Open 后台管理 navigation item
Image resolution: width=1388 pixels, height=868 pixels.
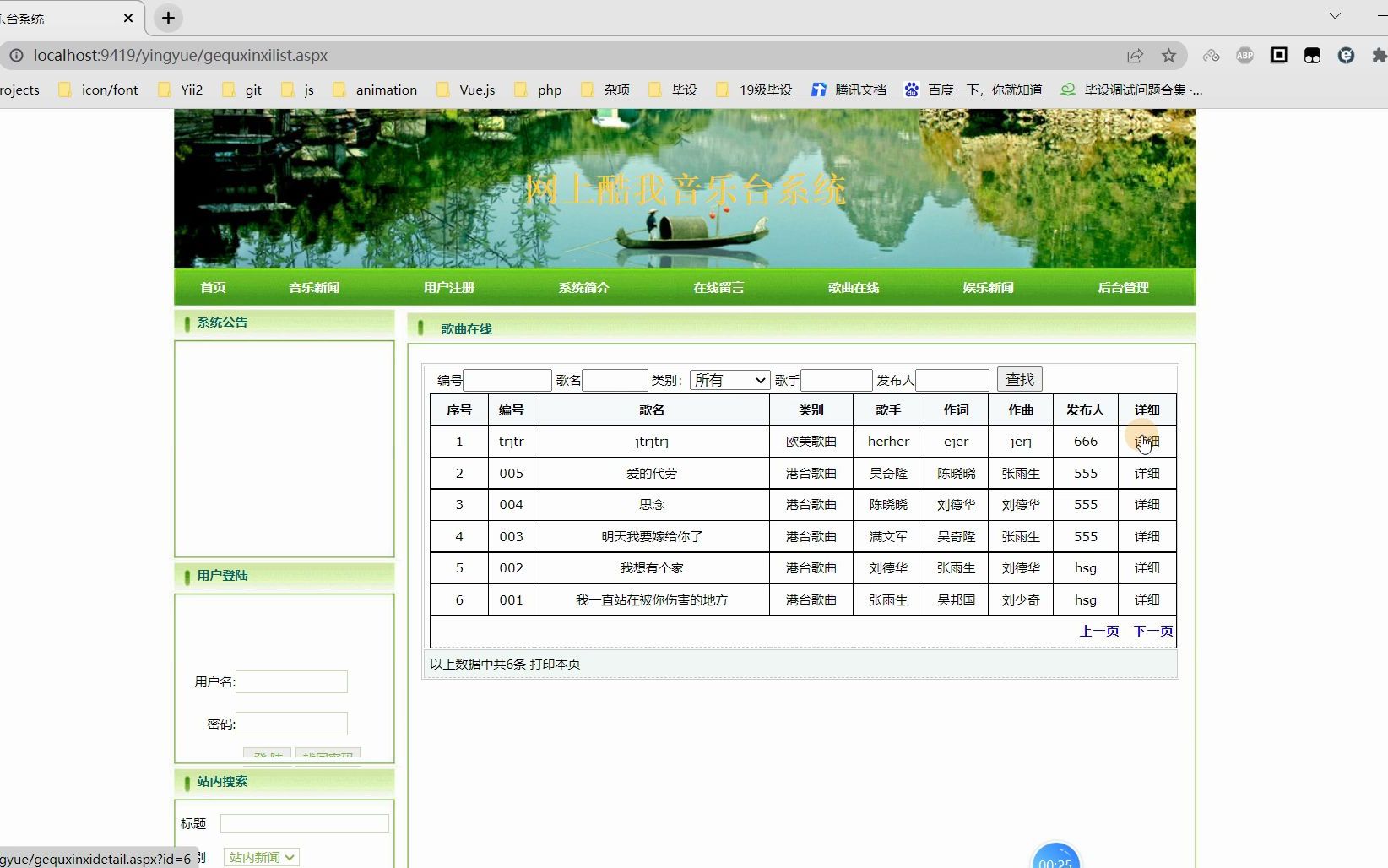(1123, 288)
